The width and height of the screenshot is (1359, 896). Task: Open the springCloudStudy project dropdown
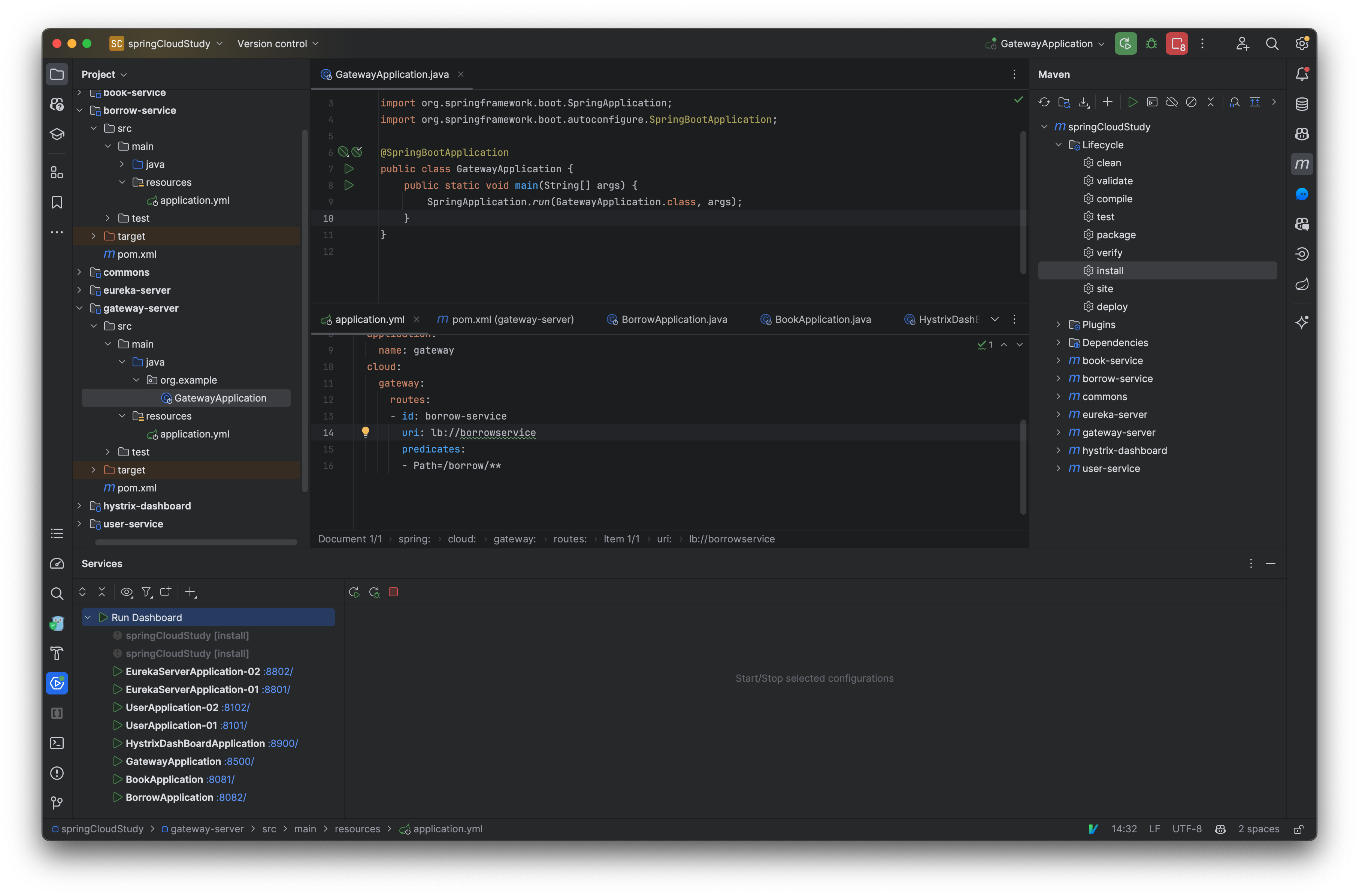pyautogui.click(x=166, y=44)
